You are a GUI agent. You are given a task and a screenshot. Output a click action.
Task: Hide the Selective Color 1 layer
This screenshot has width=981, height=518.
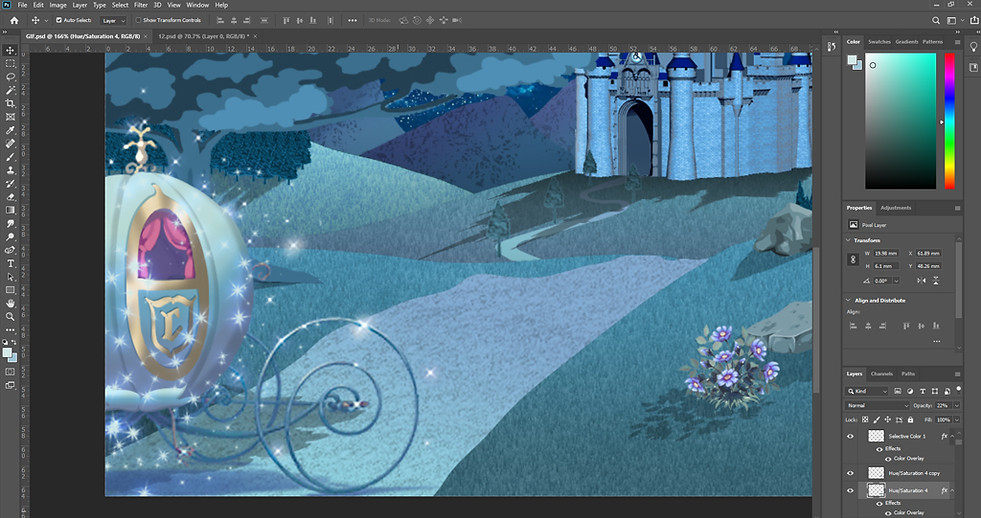pos(850,436)
